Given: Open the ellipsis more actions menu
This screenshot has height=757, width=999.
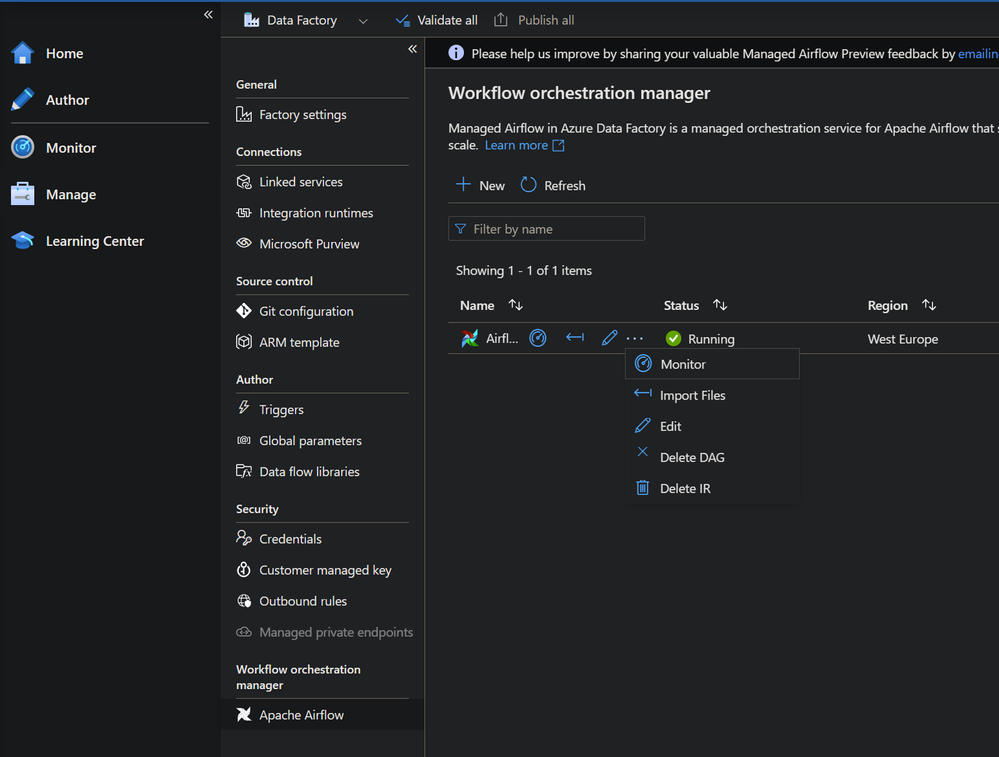Looking at the screenshot, I should tap(635, 338).
